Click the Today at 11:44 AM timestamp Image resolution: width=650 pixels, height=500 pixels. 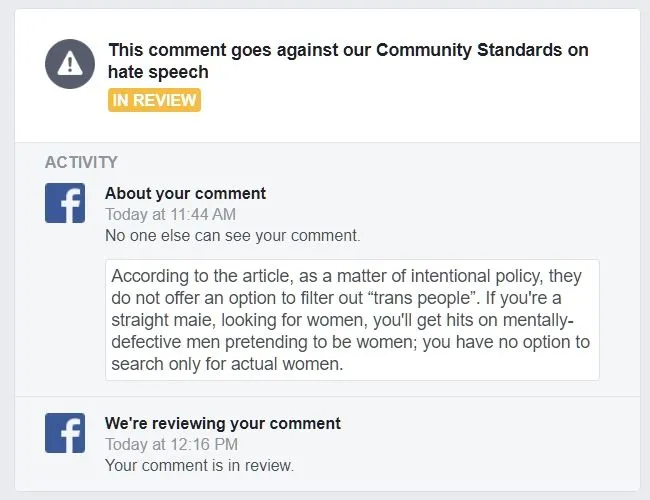pos(170,214)
